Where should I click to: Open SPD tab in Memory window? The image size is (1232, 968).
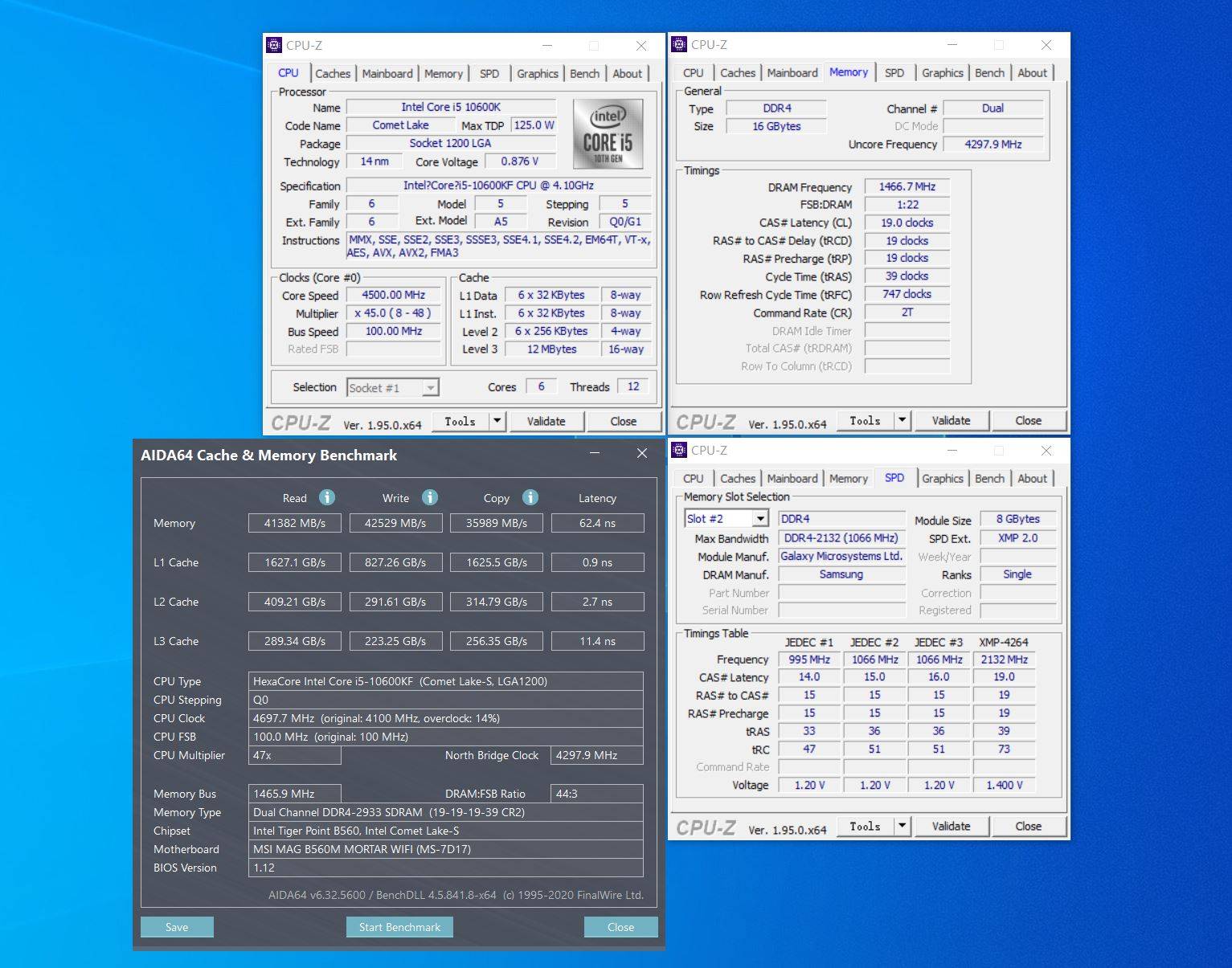tap(894, 72)
